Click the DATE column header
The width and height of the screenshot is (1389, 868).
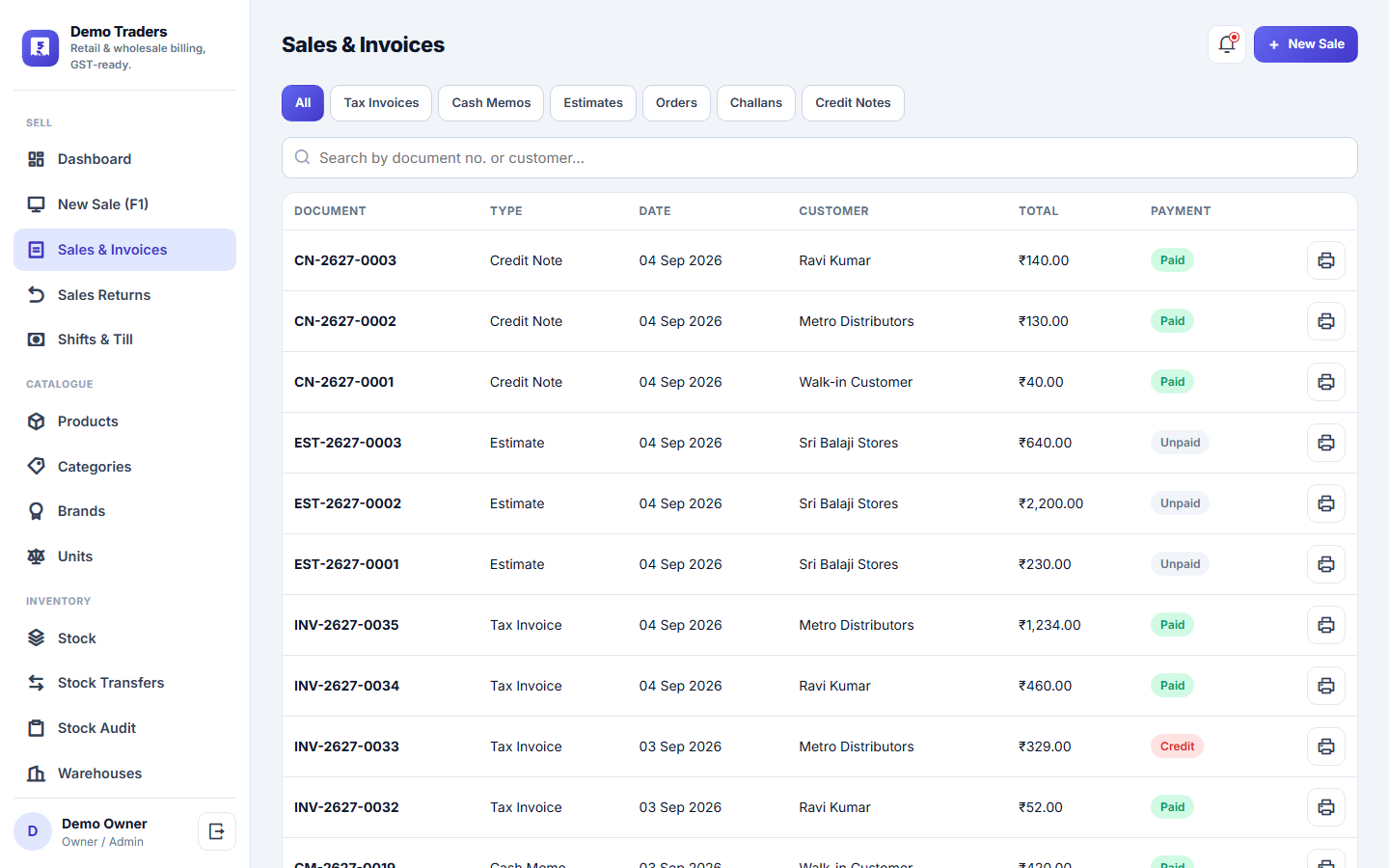[655, 211]
